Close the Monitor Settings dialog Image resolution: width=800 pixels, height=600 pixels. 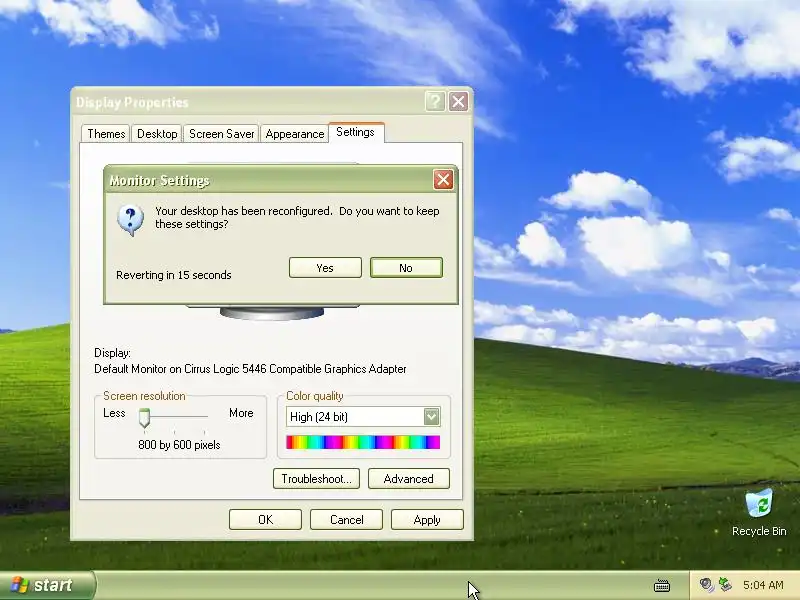point(443,180)
